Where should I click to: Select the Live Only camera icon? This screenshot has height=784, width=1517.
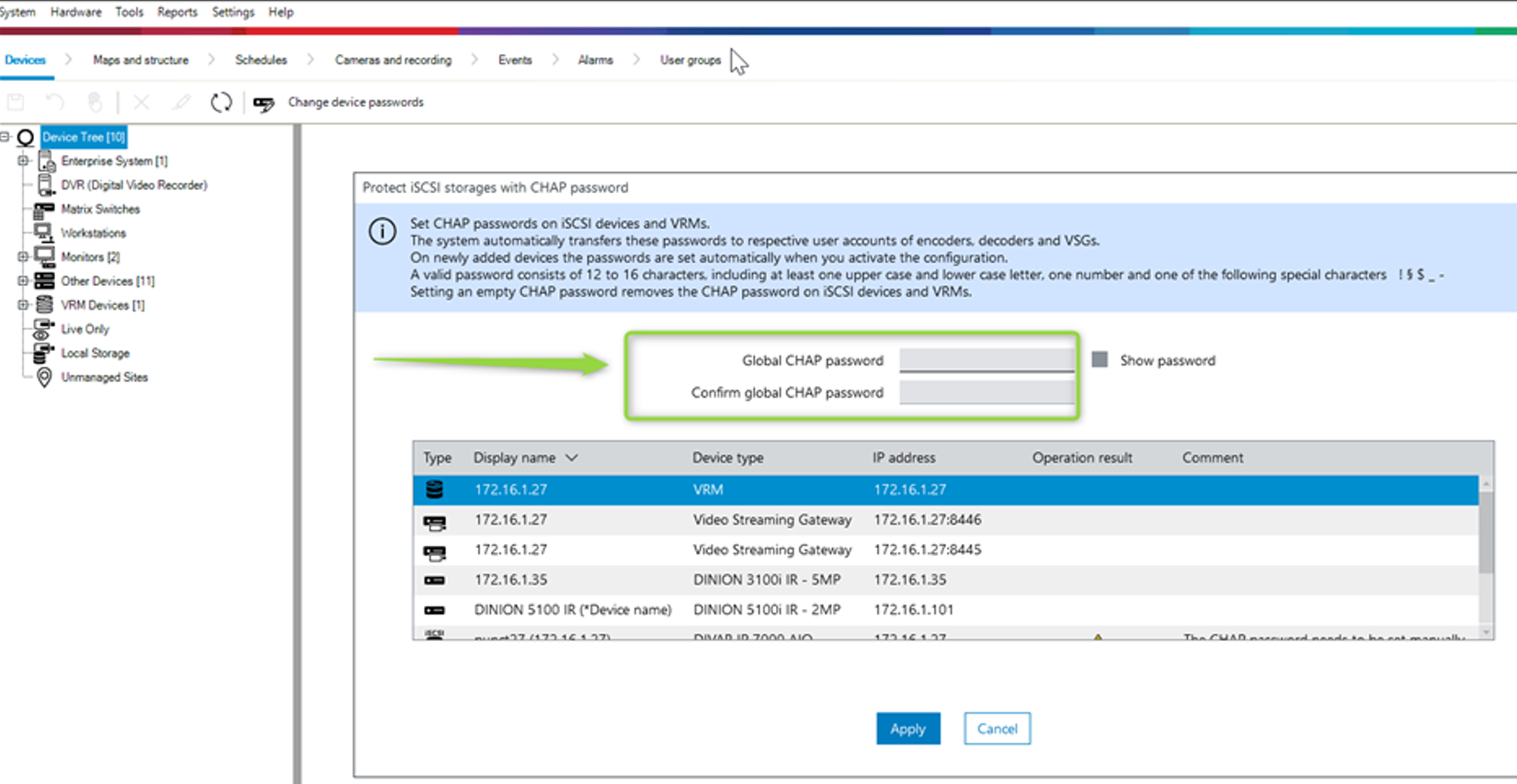(x=43, y=329)
